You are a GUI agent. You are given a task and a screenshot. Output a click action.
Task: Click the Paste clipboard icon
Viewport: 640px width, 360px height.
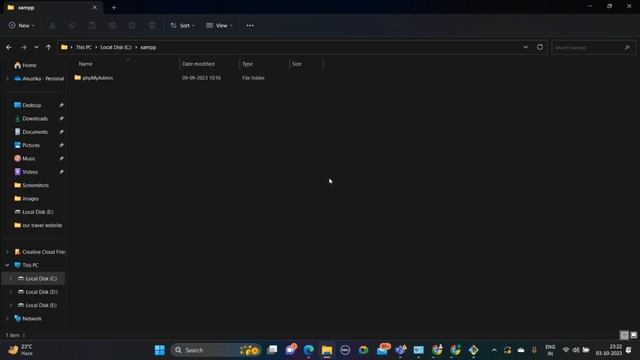(92, 25)
